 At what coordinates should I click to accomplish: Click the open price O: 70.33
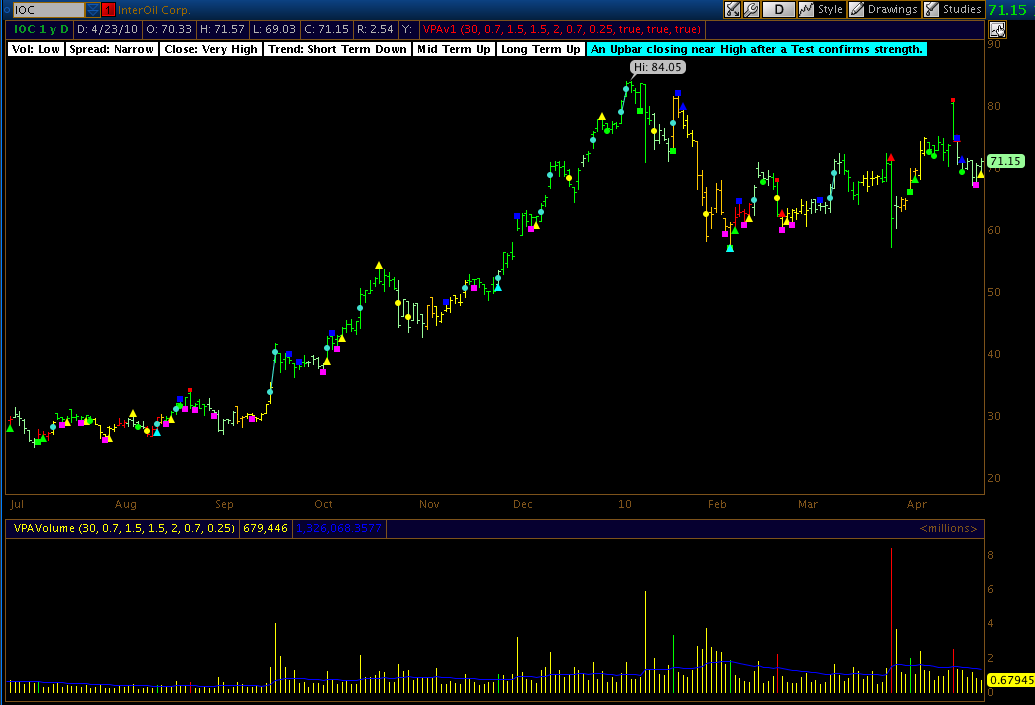[169, 29]
